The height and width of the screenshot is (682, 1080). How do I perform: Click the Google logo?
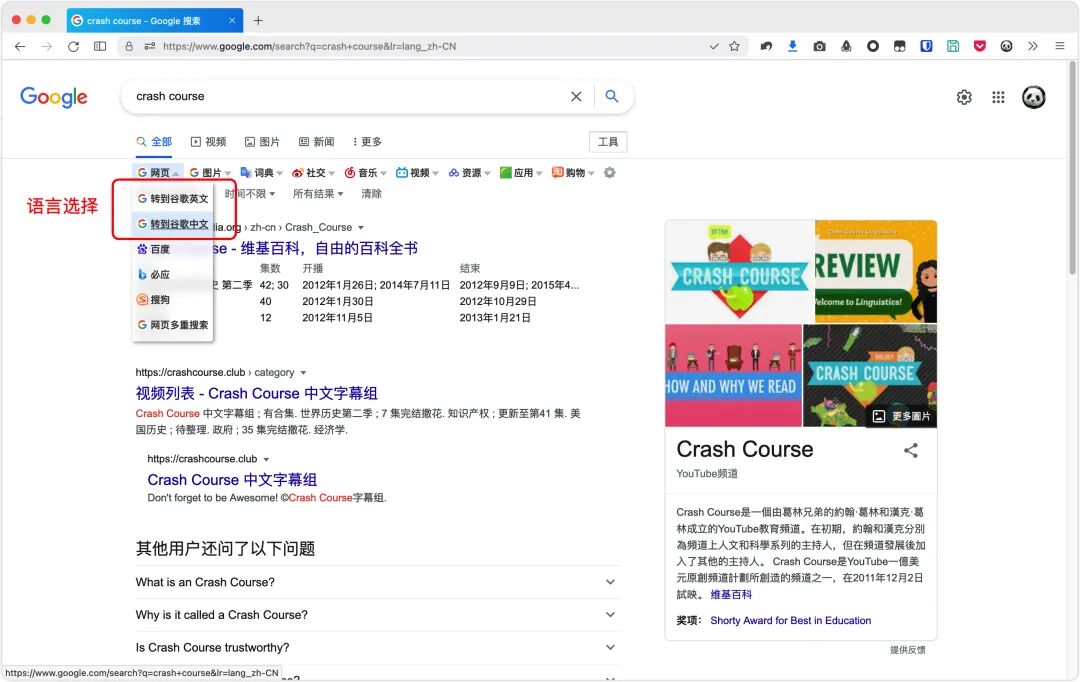(x=54, y=97)
